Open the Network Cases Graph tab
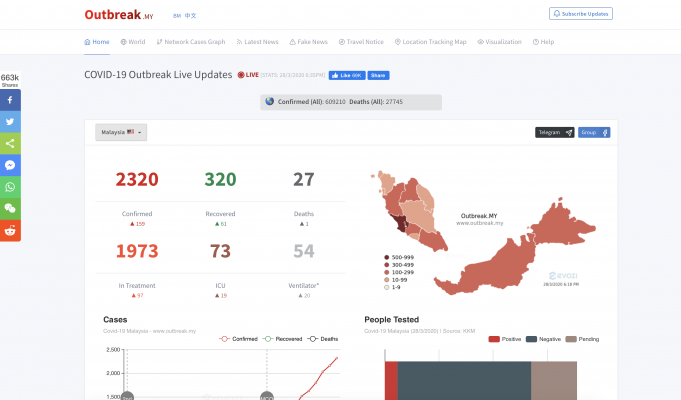Image resolution: width=681 pixels, height=400 pixels. click(191, 42)
